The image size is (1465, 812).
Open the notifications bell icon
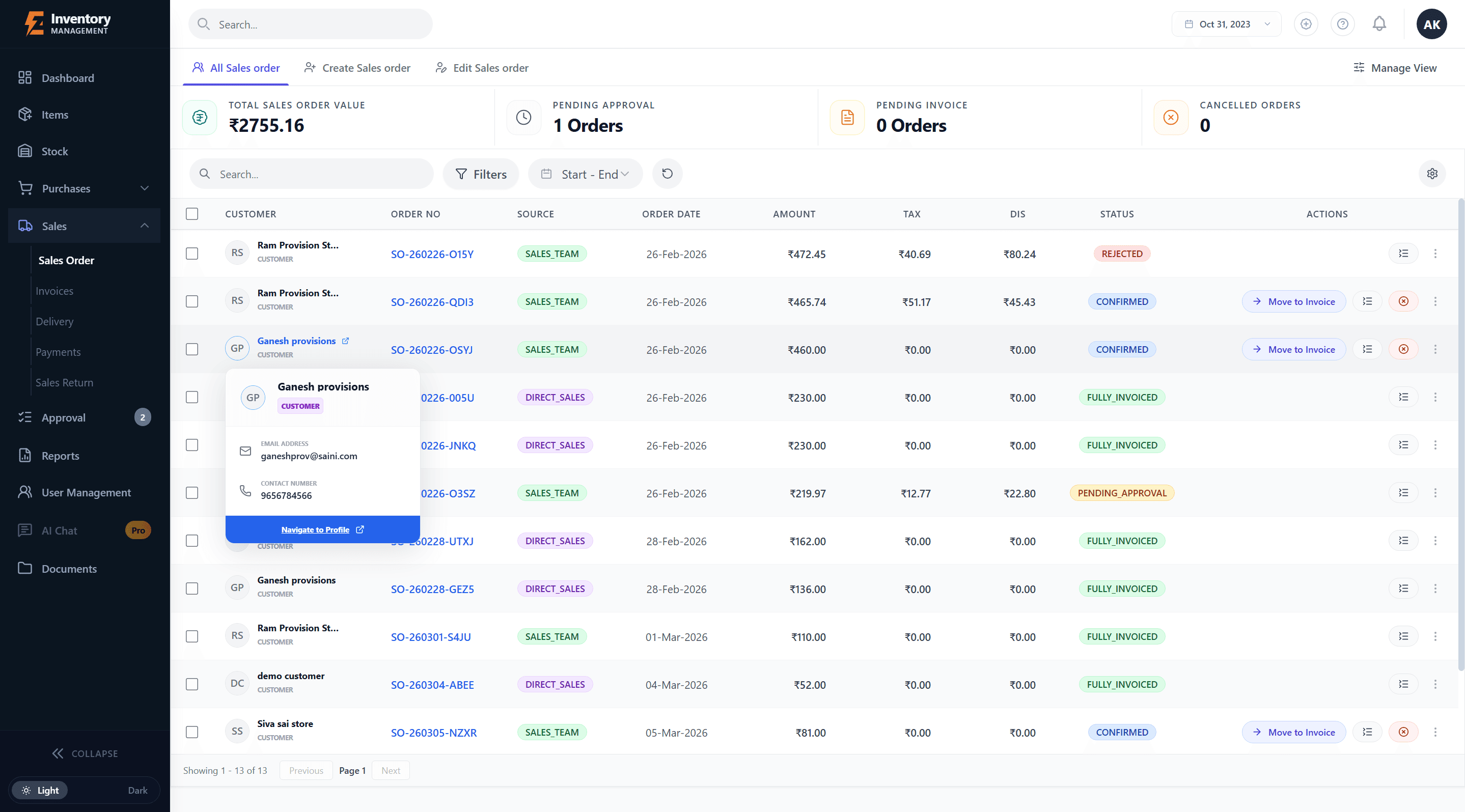point(1379,23)
